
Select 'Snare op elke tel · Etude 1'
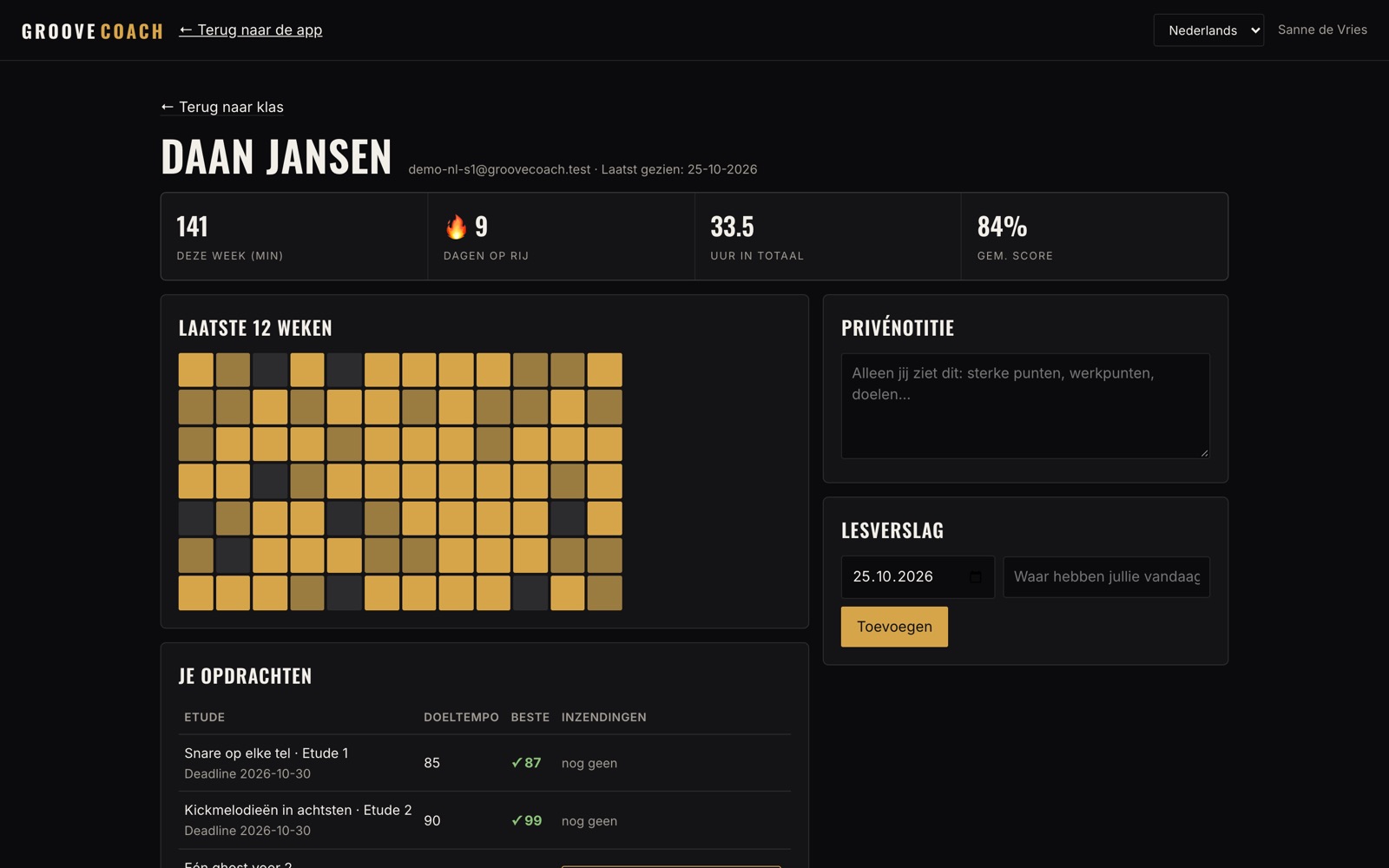point(266,753)
